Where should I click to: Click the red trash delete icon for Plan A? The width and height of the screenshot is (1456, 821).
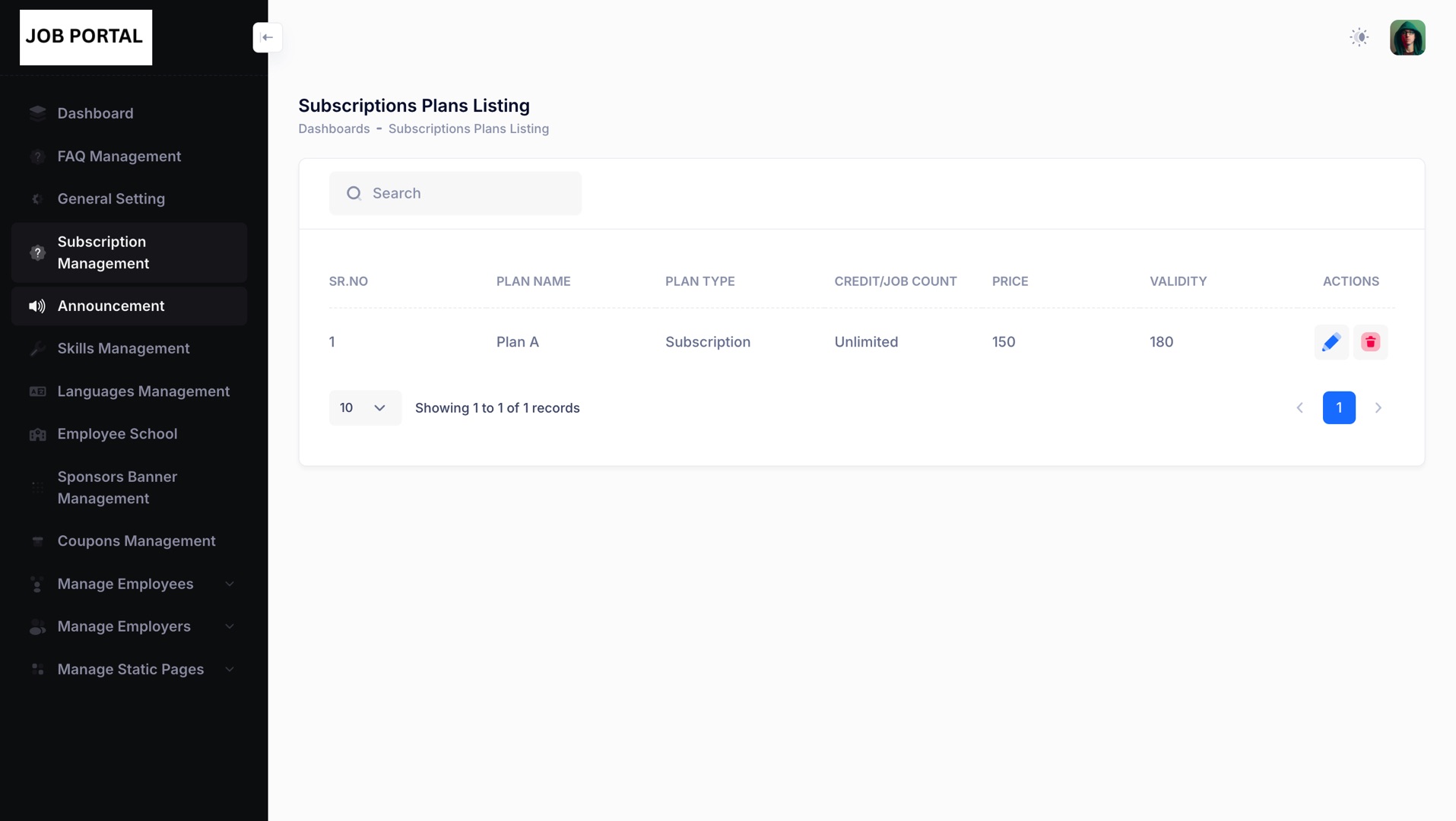pos(1370,342)
